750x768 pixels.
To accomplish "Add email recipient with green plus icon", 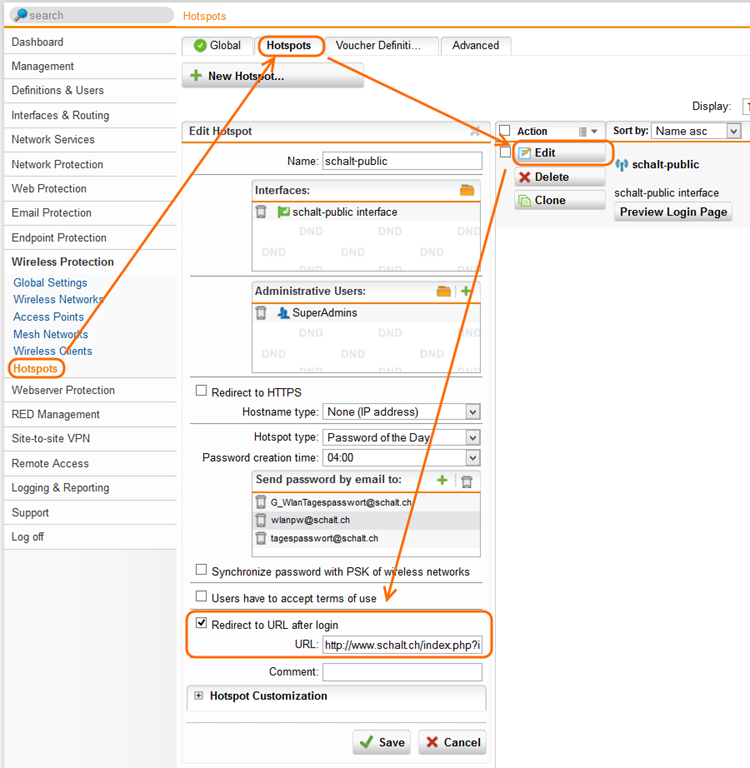I will click(x=443, y=481).
